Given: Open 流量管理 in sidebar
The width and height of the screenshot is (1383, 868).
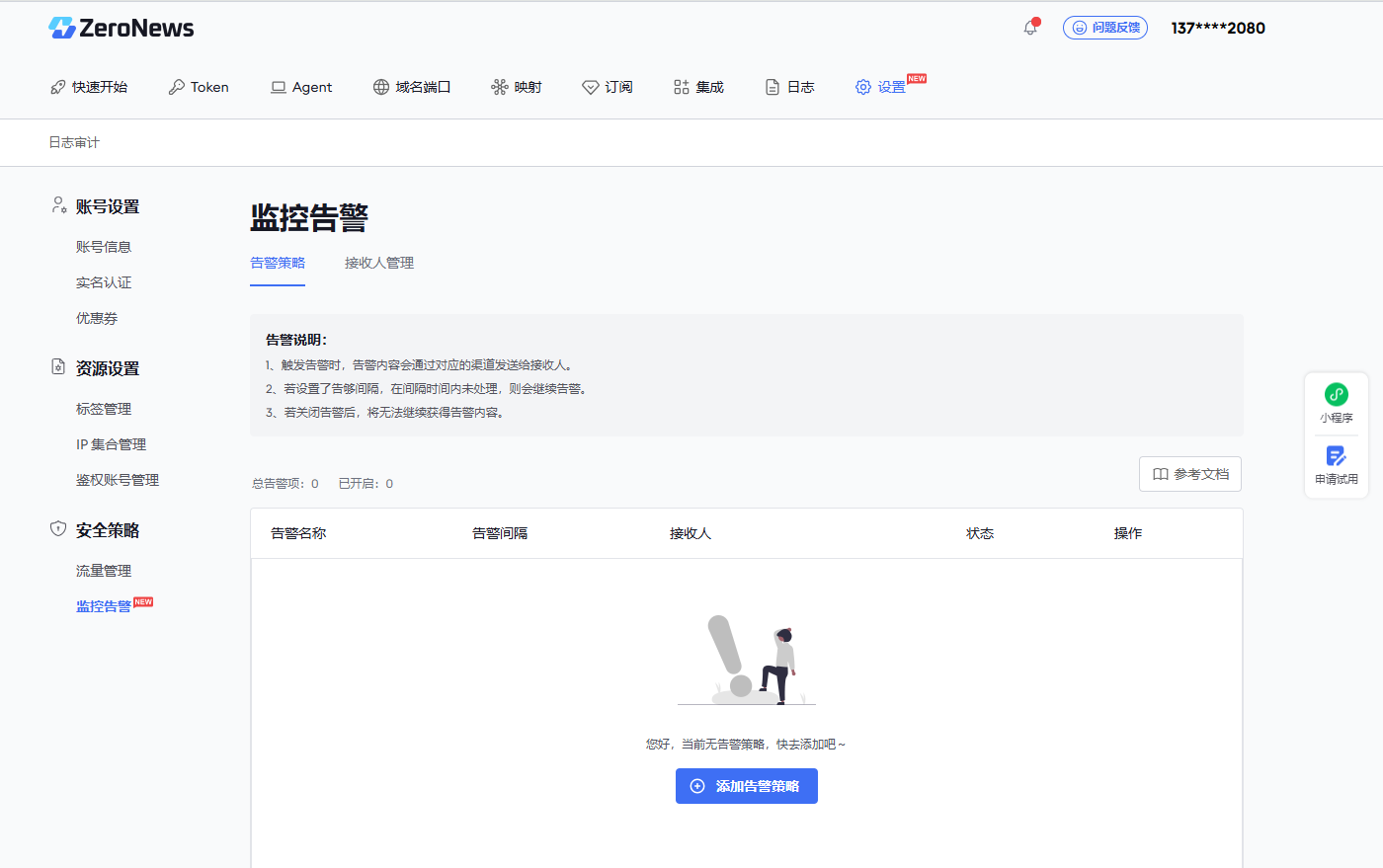Looking at the screenshot, I should [x=104, y=571].
